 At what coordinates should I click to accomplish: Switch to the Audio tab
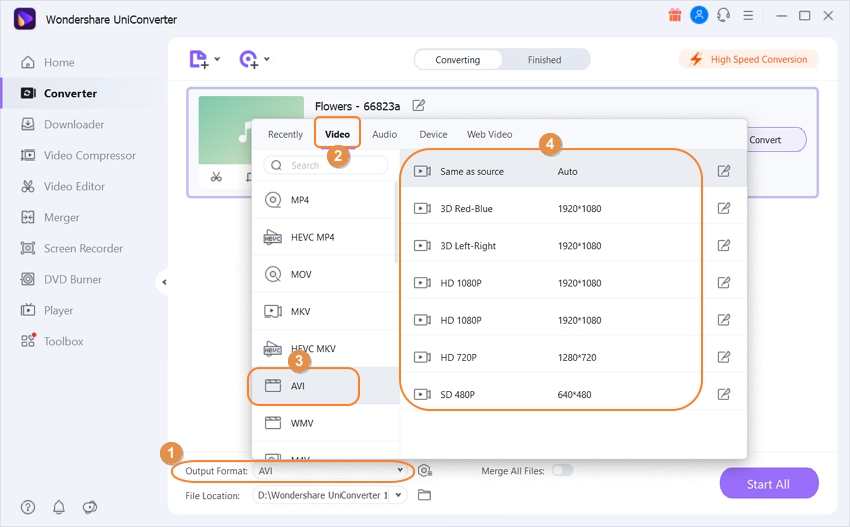(384, 134)
